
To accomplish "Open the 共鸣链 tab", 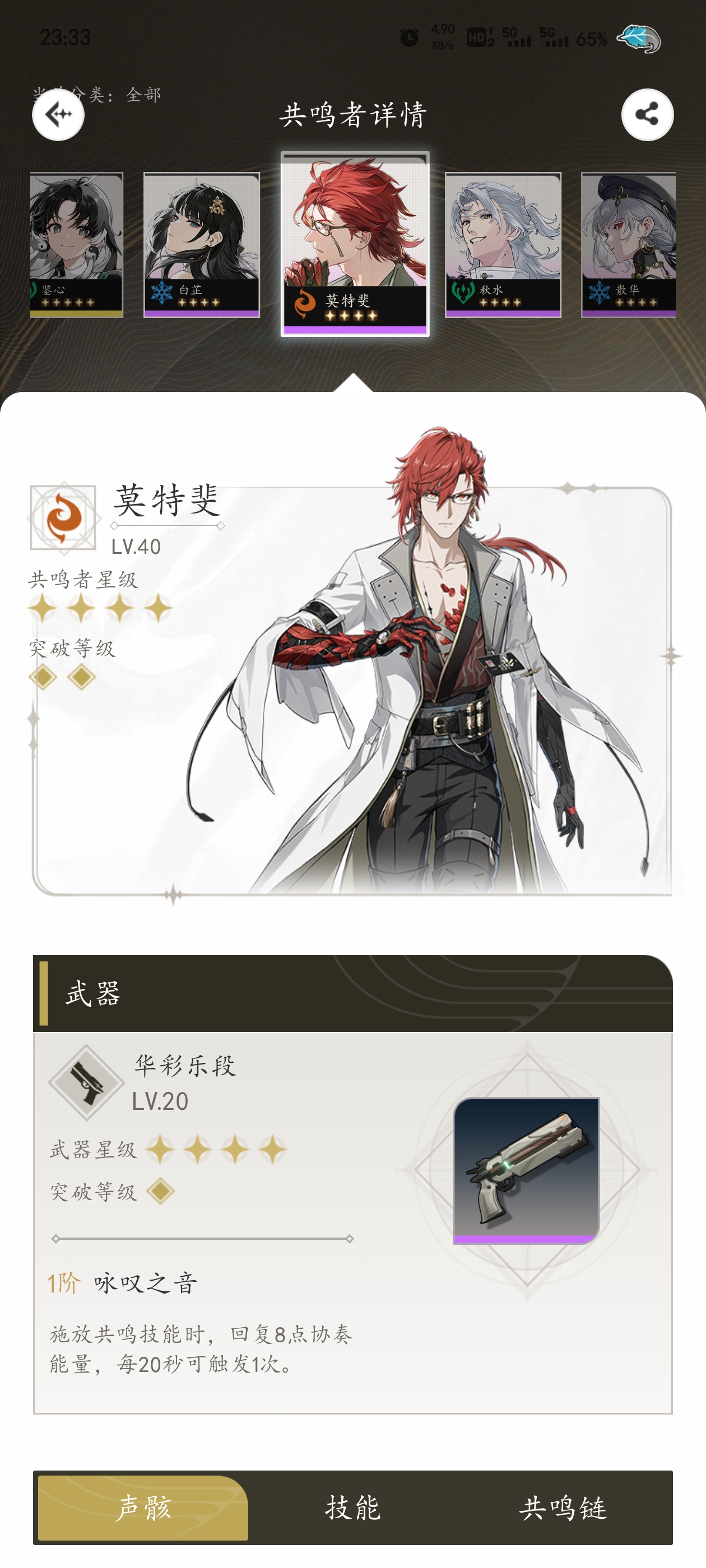I will tap(563, 1508).
